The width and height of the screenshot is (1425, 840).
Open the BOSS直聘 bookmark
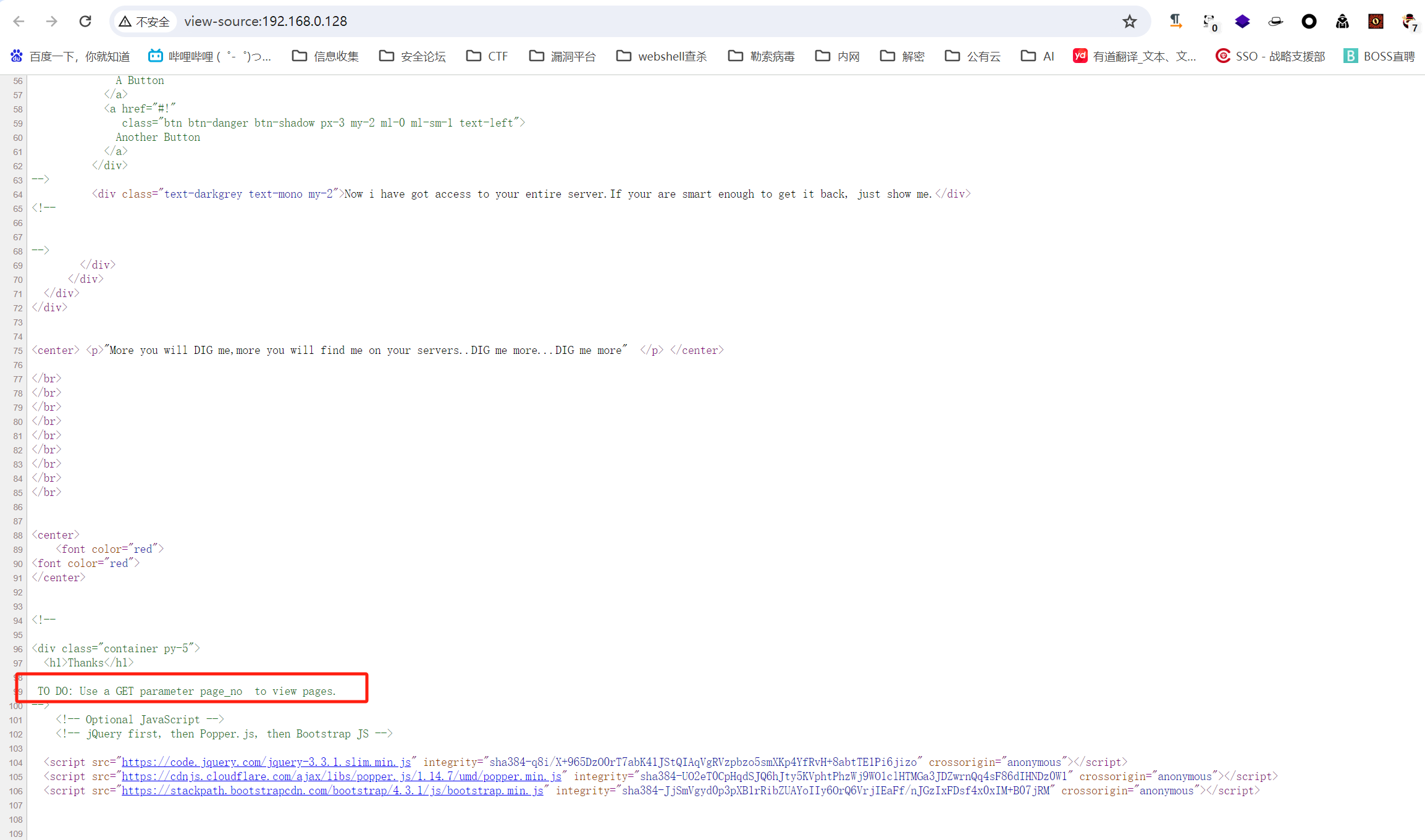(1379, 56)
